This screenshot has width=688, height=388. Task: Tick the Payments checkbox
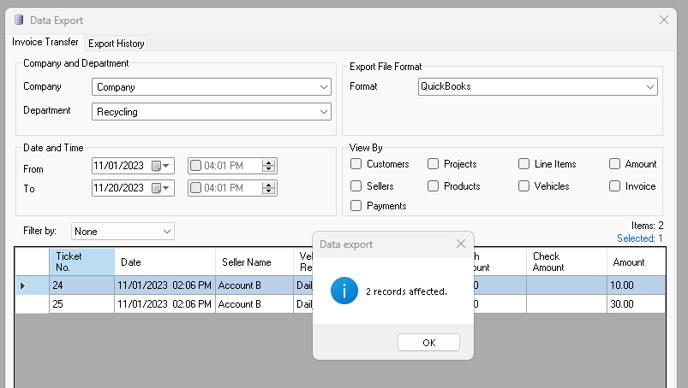click(356, 205)
